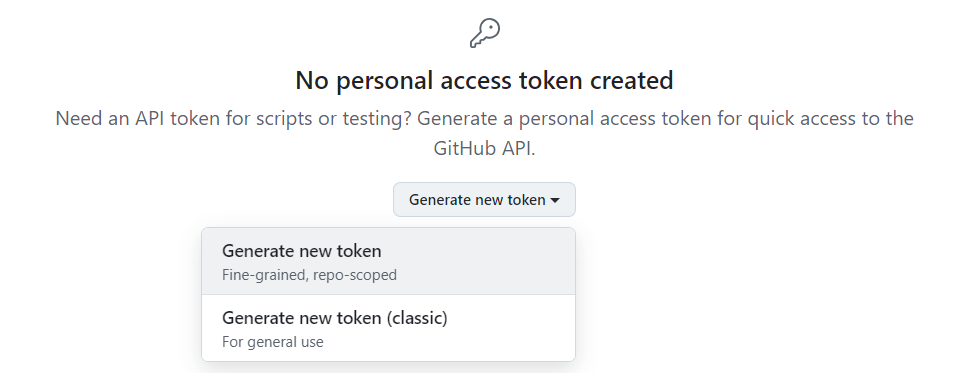Click the caret arrow on Generate new token
The height and width of the screenshot is (373, 957).
tap(555, 200)
